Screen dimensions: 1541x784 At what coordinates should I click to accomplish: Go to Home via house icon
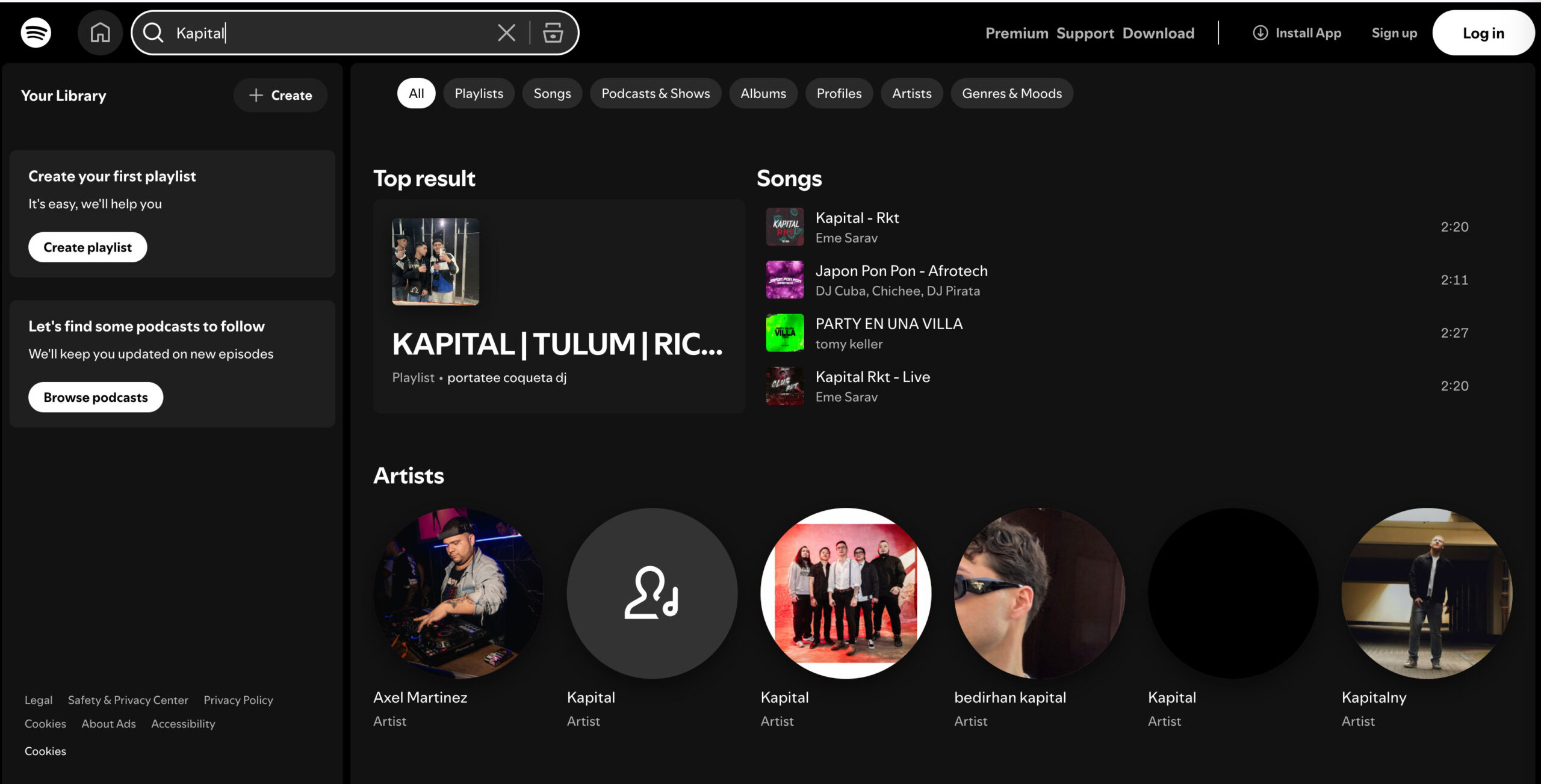tap(100, 32)
